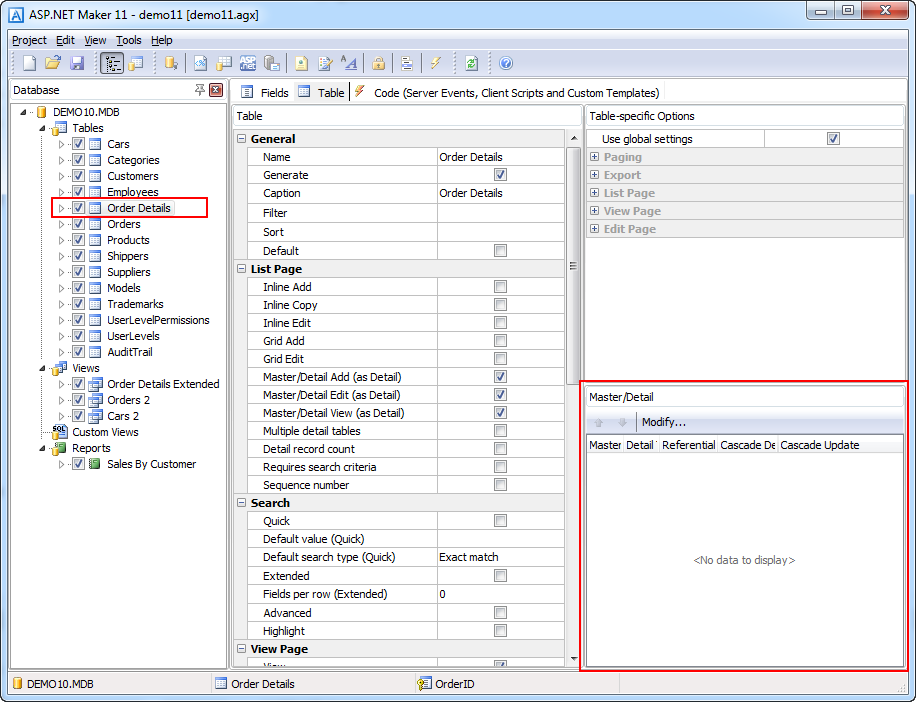
Task: Select the Products table in tree
Action: coord(128,240)
